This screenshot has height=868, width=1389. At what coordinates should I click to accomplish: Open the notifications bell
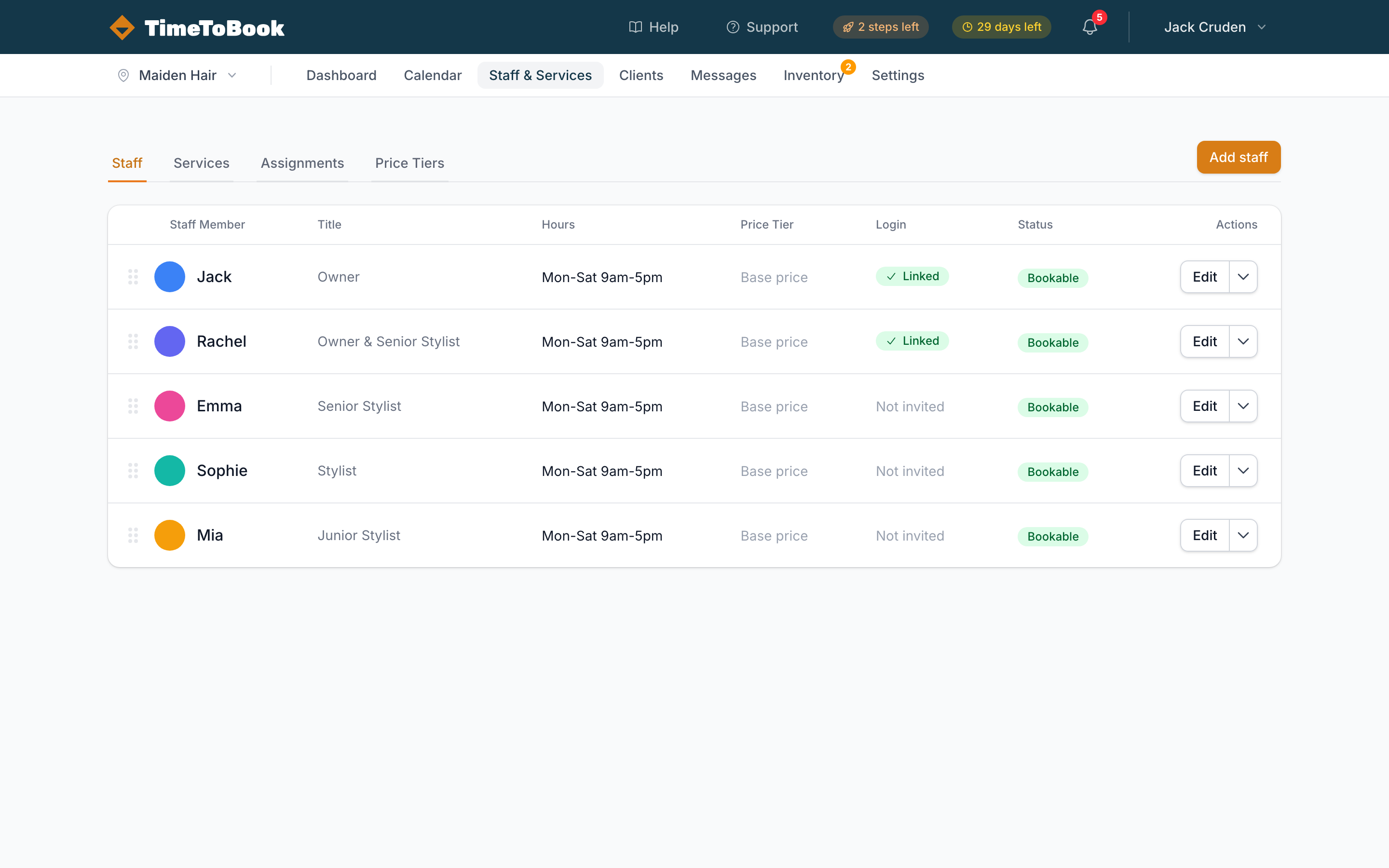[x=1089, y=27]
